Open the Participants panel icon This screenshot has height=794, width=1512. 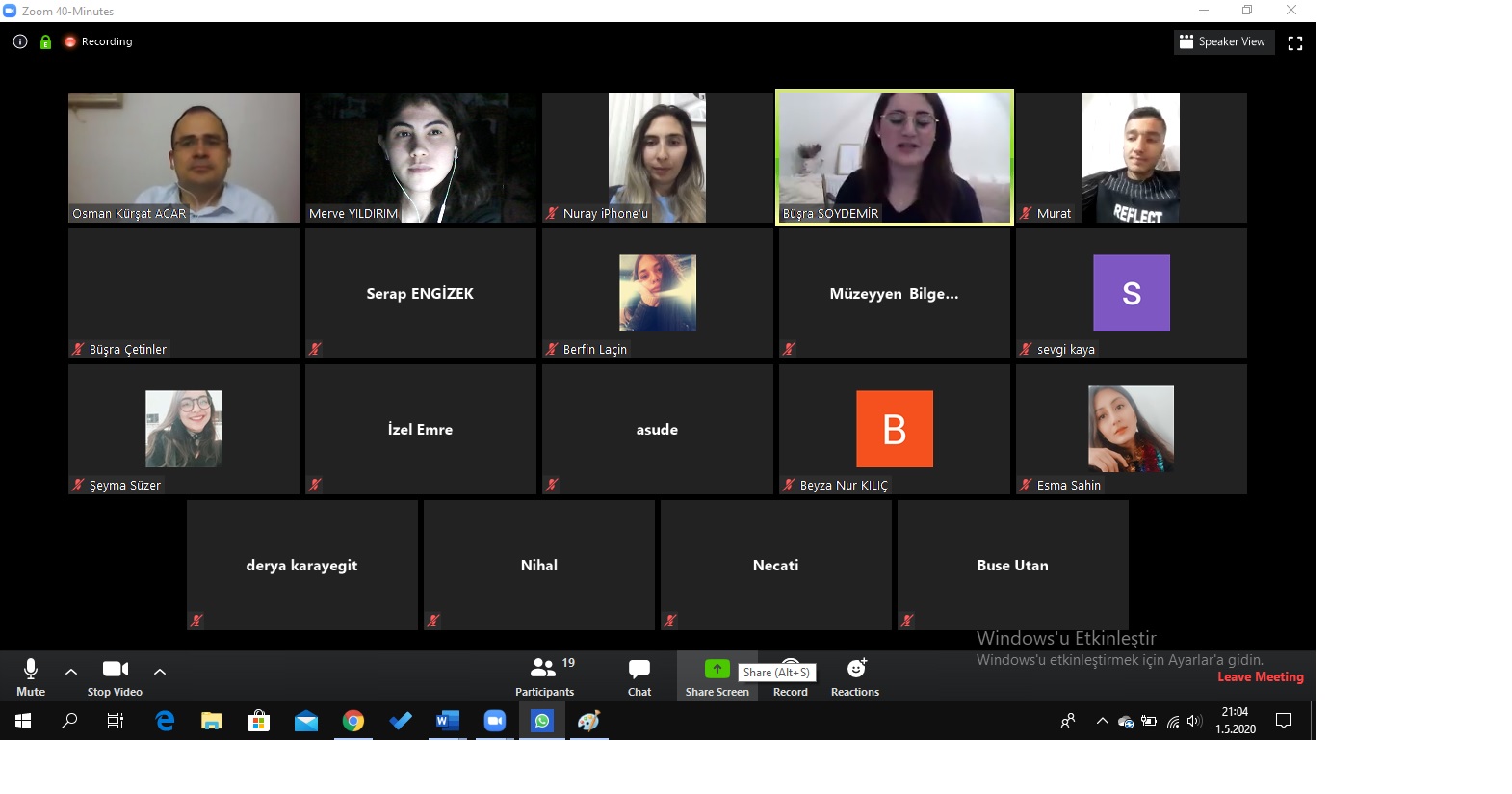click(x=543, y=668)
